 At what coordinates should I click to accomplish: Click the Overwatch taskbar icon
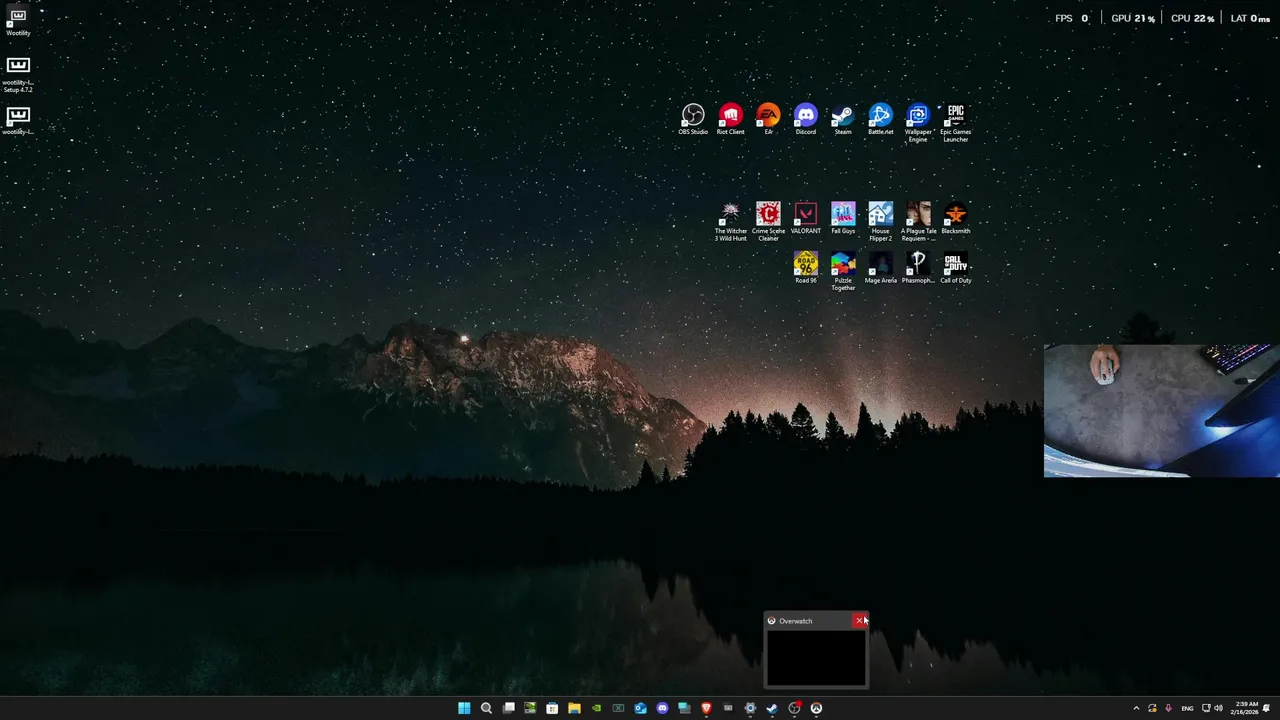tap(816, 708)
